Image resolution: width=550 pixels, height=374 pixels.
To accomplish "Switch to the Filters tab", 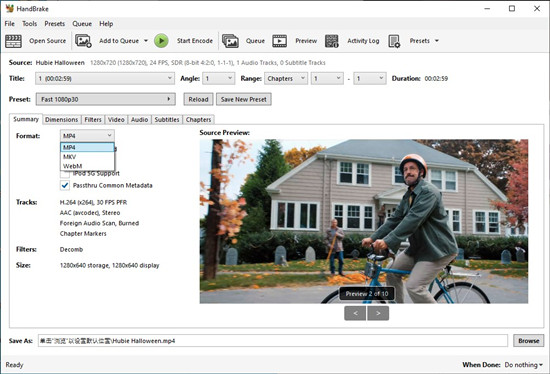I will click(x=93, y=120).
